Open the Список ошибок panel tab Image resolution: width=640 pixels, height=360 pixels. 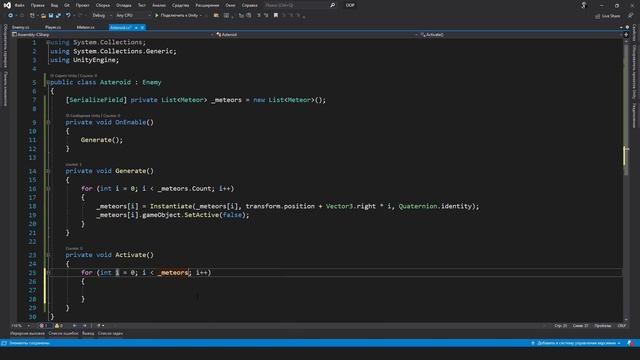[63, 333]
